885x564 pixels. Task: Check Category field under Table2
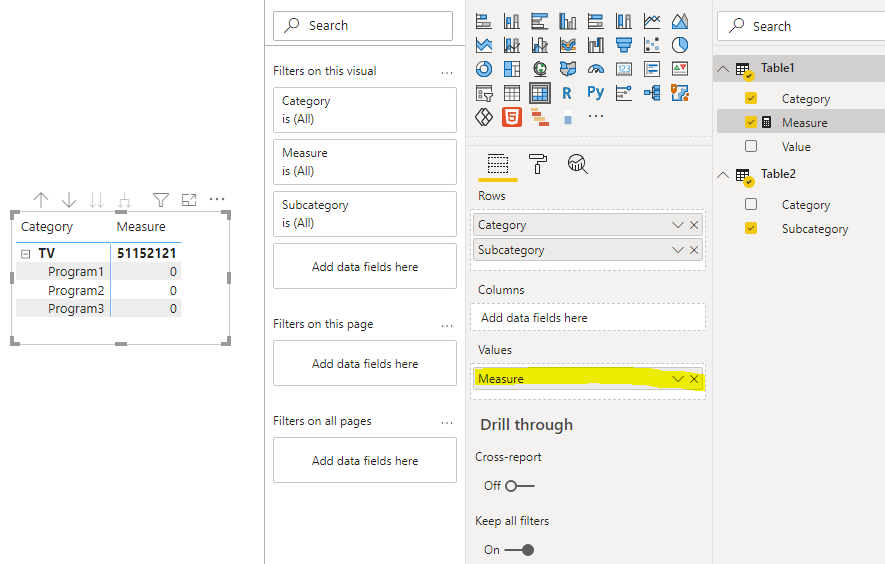tap(751, 204)
